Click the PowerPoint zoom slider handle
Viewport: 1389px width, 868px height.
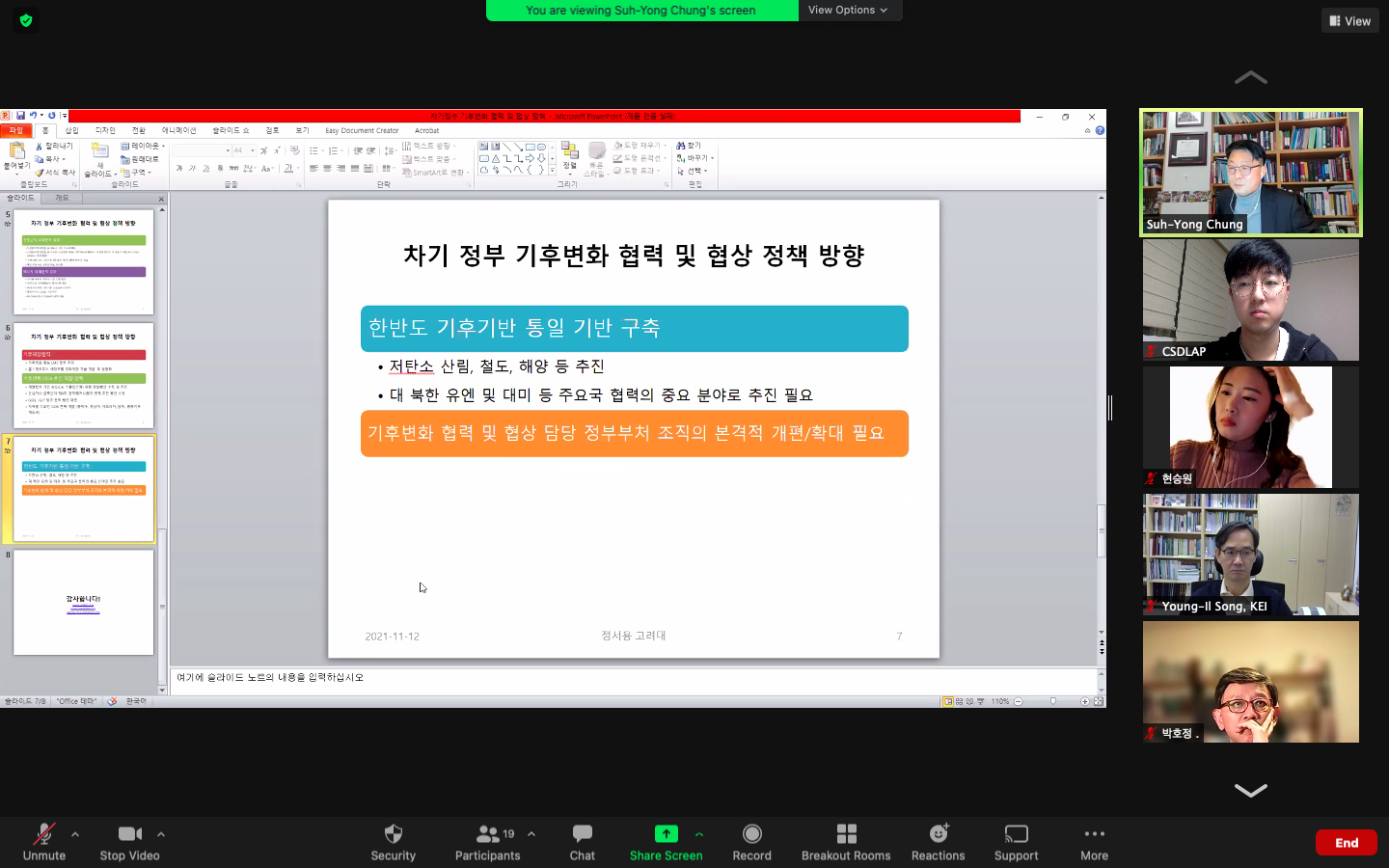pyautogui.click(x=1052, y=701)
